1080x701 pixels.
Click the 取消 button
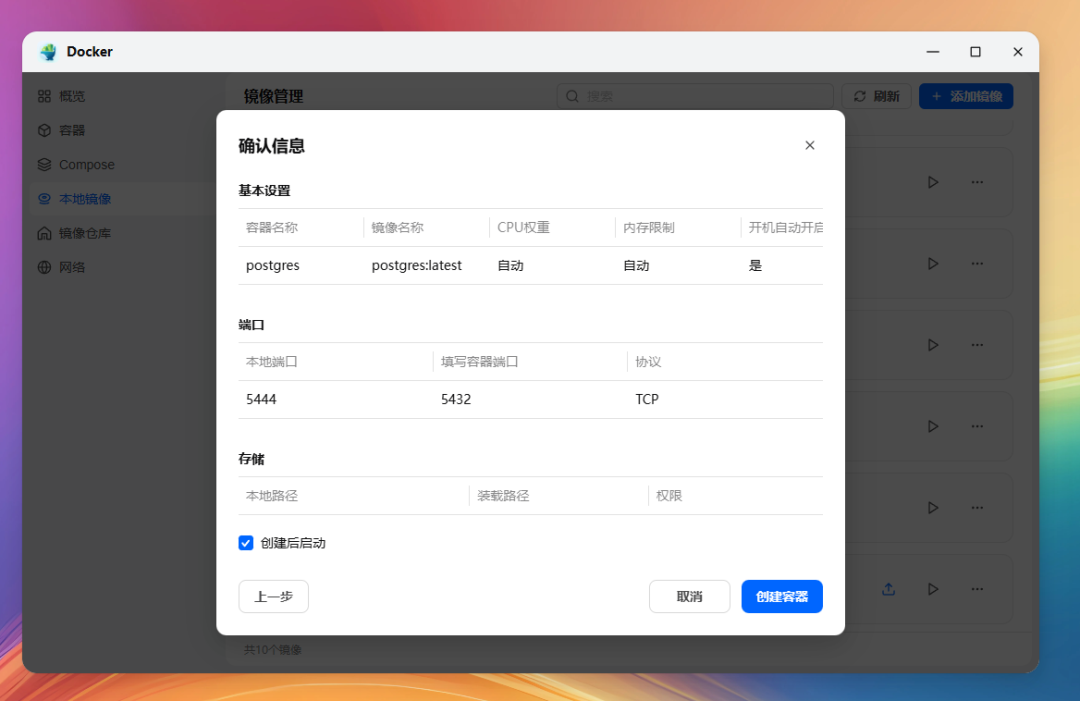click(x=689, y=596)
